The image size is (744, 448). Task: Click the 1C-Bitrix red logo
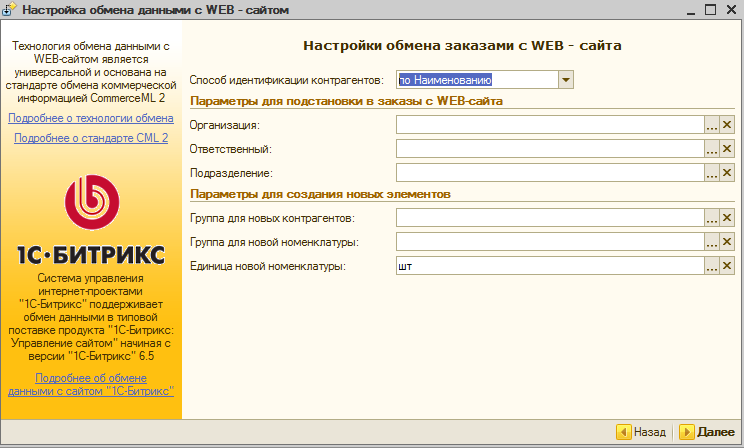click(92, 202)
